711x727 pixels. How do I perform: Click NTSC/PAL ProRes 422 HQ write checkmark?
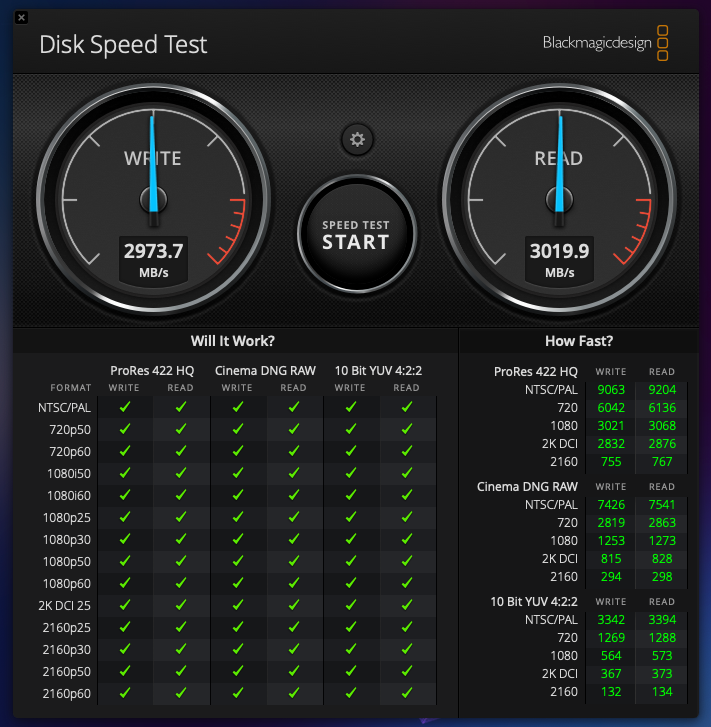[125, 407]
